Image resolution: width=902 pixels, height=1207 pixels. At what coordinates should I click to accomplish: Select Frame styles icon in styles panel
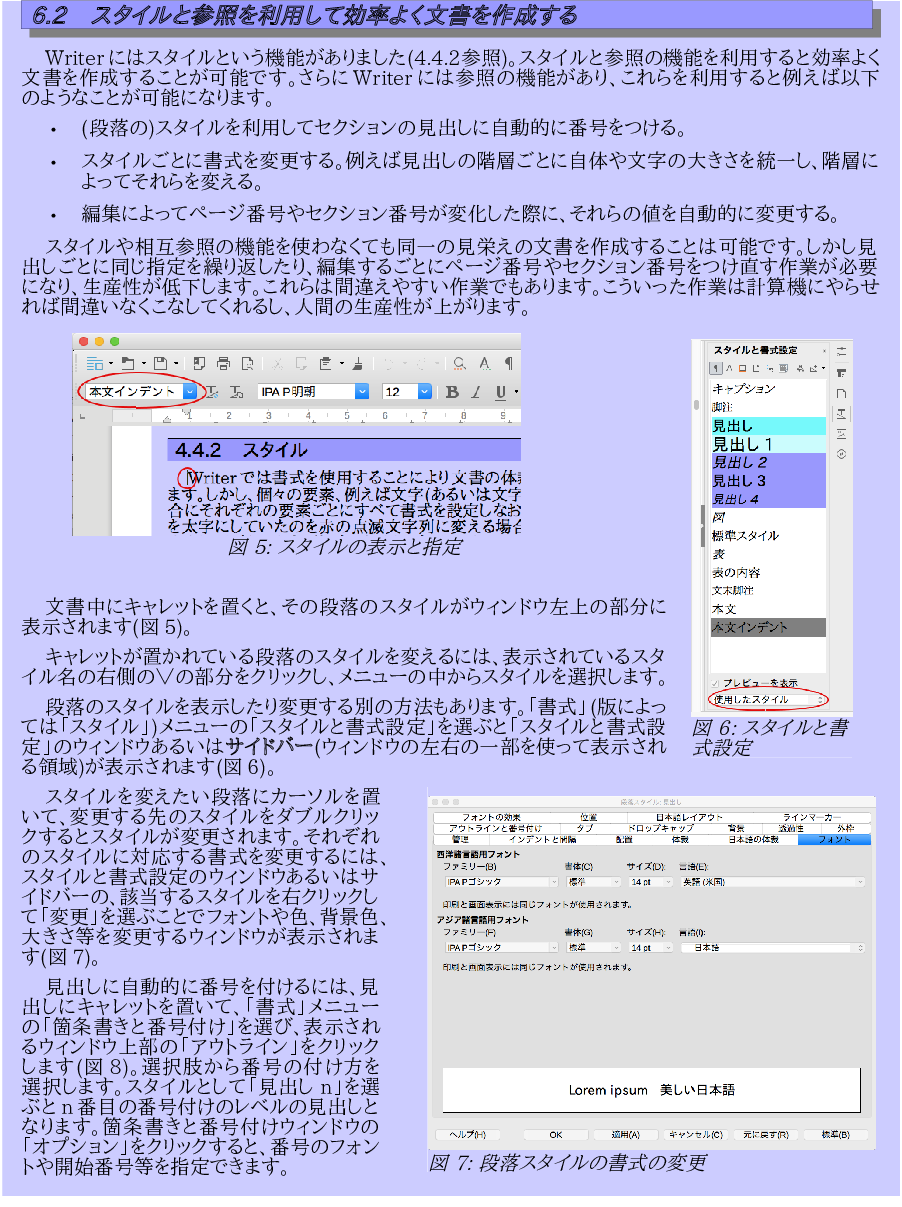tap(742, 368)
